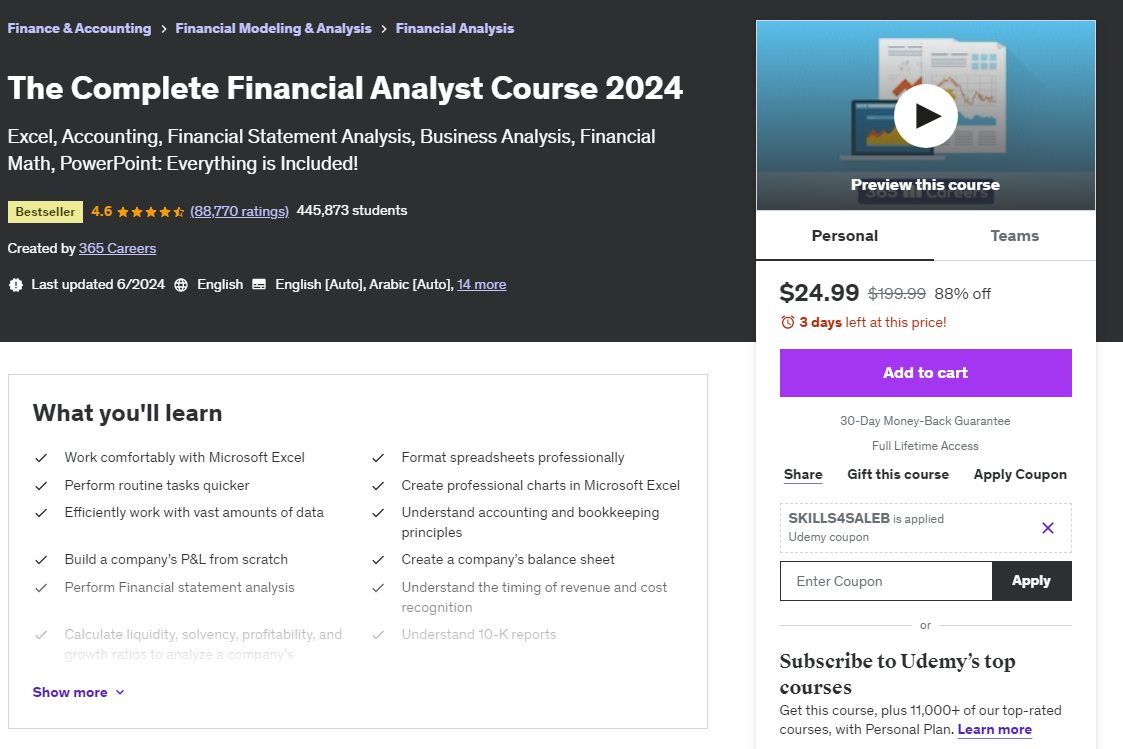Open the 365 Careers instructor profile

click(x=117, y=248)
